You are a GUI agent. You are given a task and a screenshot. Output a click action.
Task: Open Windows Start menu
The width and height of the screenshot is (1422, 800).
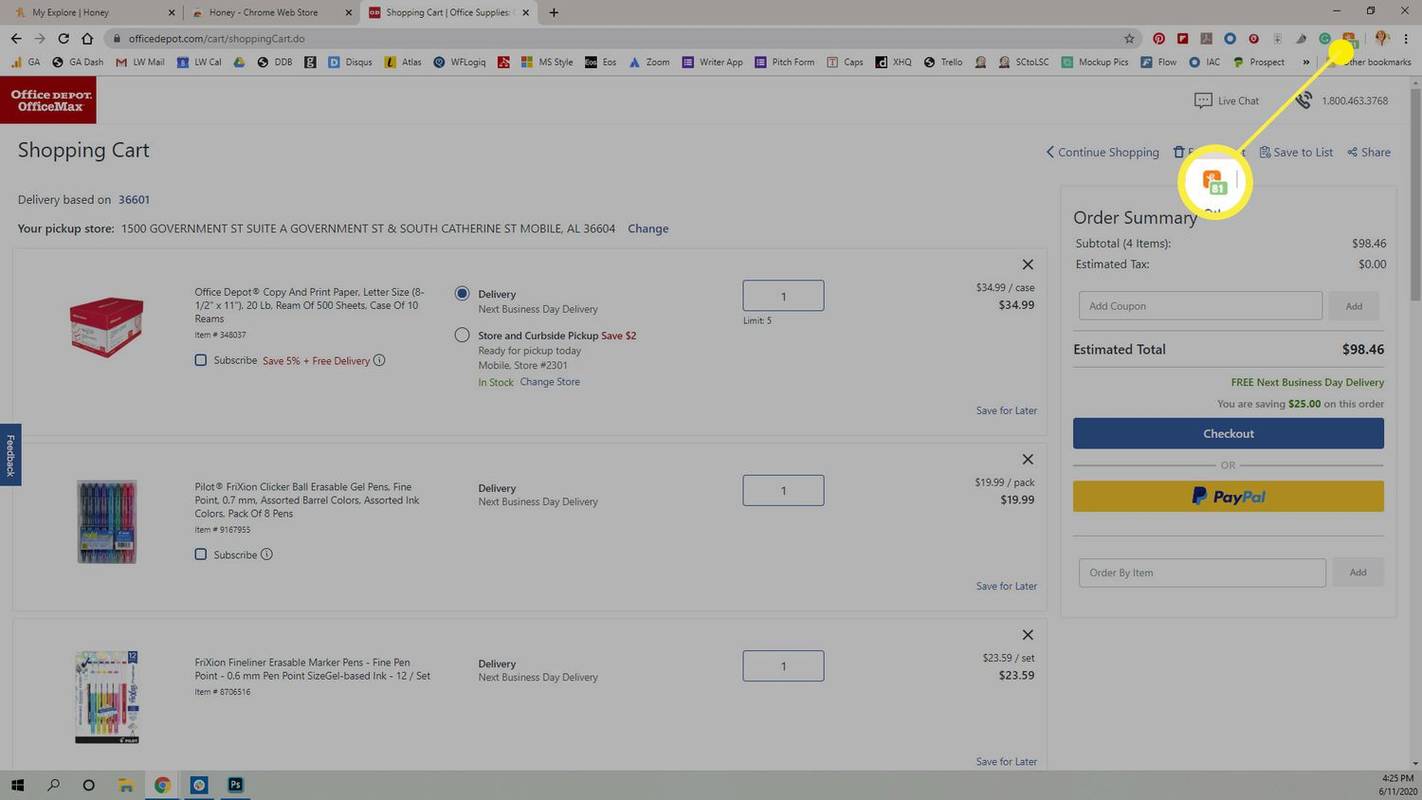[x=17, y=785]
